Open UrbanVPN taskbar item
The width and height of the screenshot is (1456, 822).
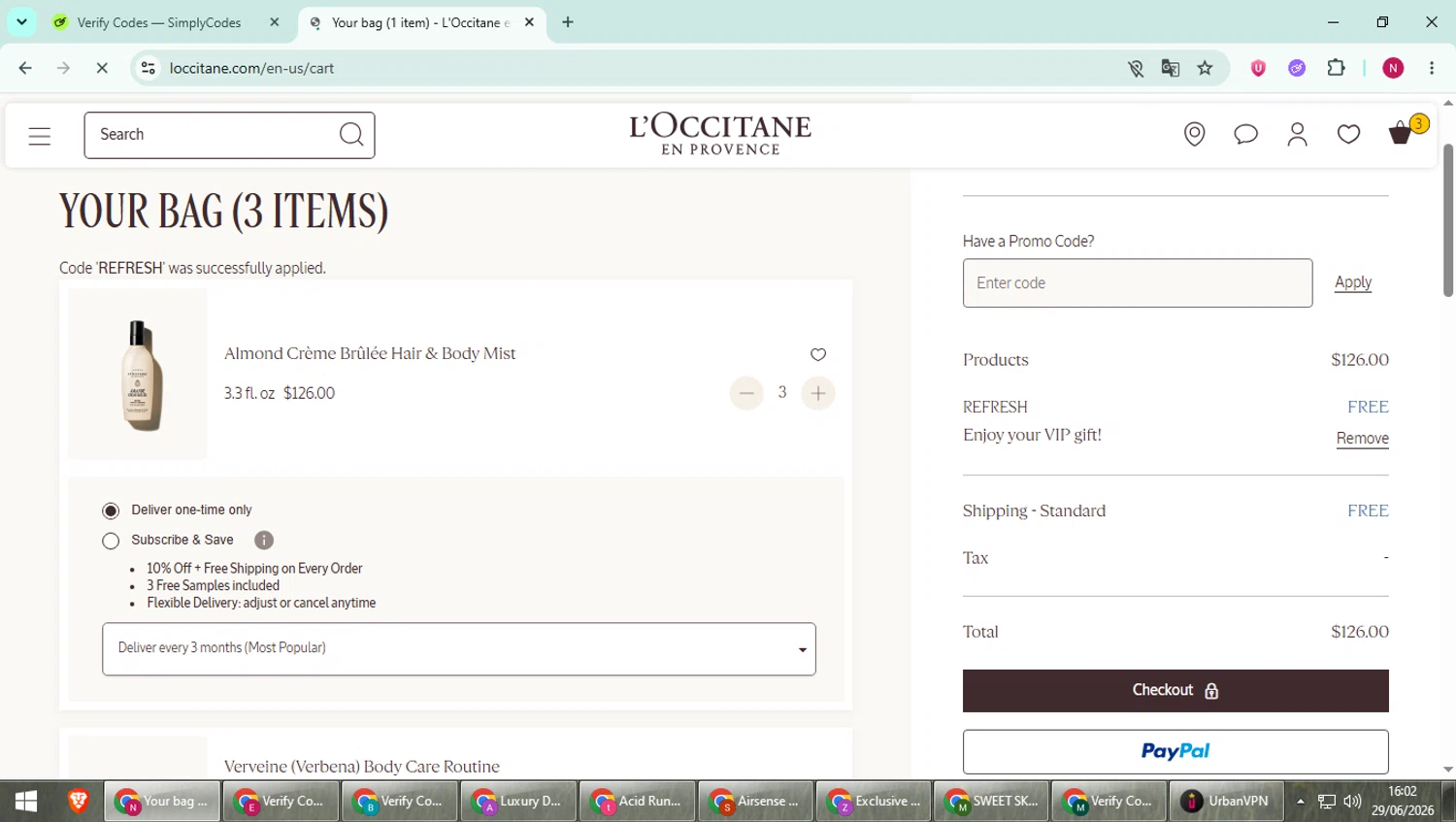pyautogui.click(x=1227, y=802)
